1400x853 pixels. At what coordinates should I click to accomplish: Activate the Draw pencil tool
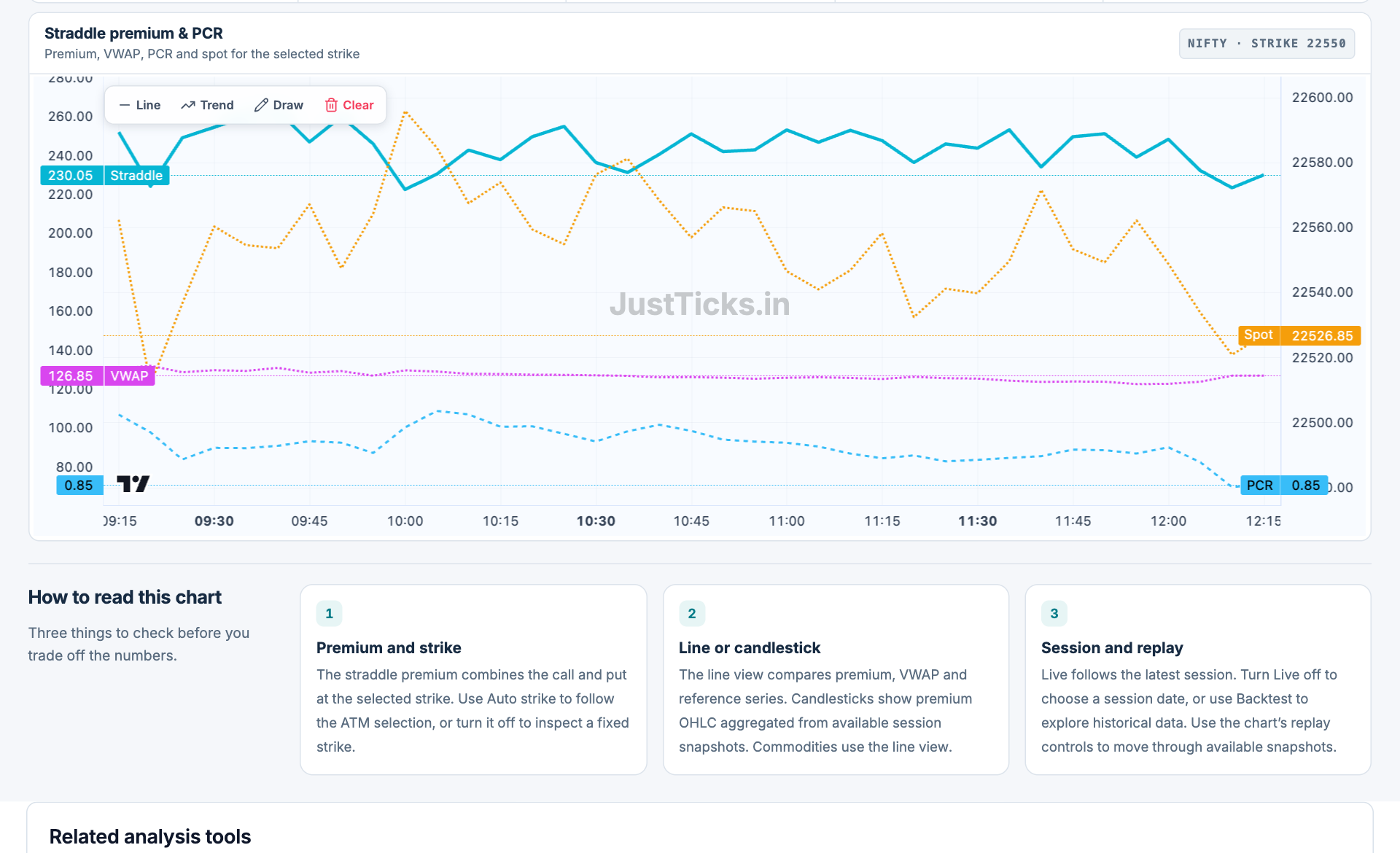pyautogui.click(x=279, y=105)
